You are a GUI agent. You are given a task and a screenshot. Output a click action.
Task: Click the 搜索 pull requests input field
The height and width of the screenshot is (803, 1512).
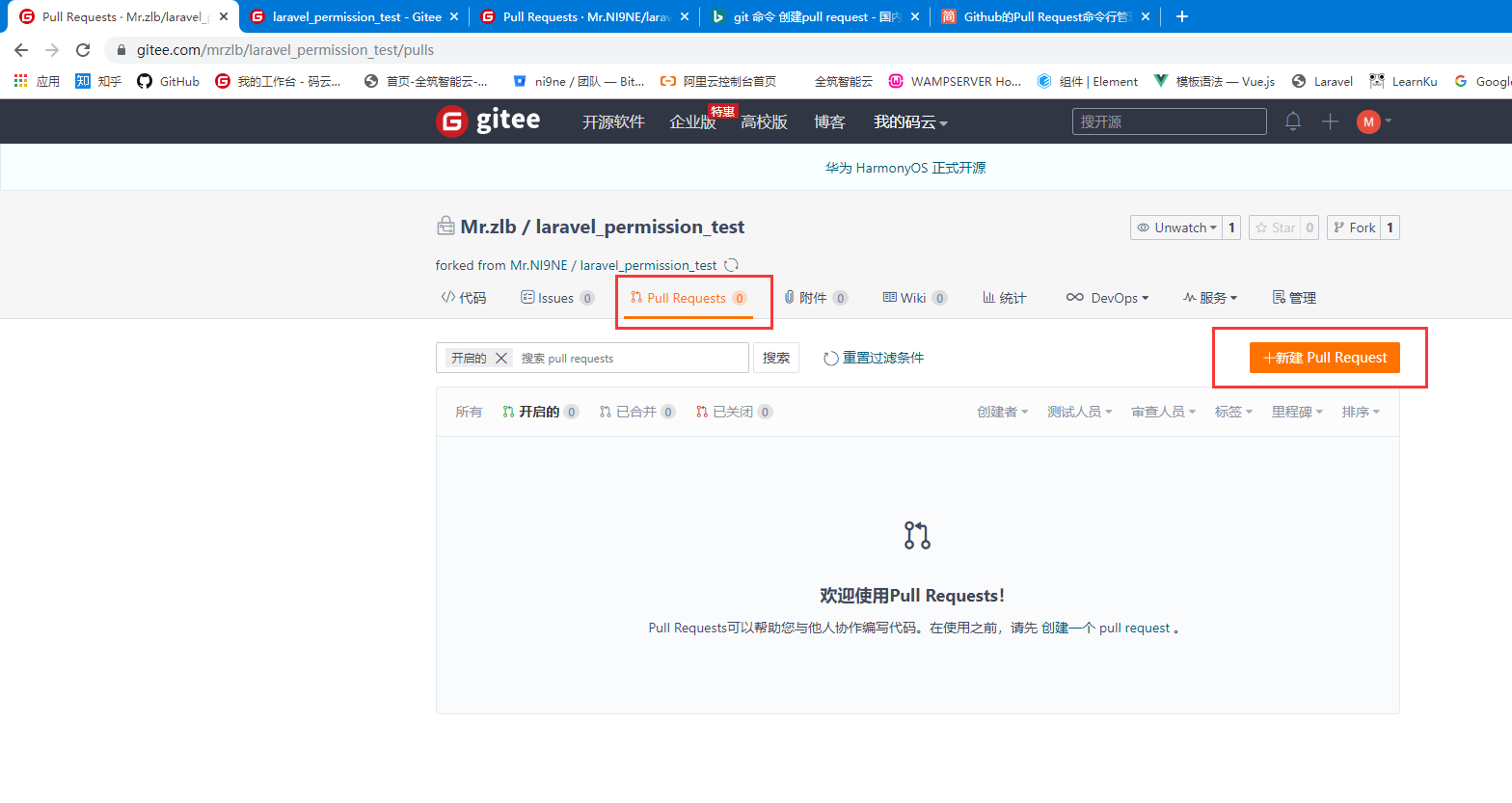point(627,358)
